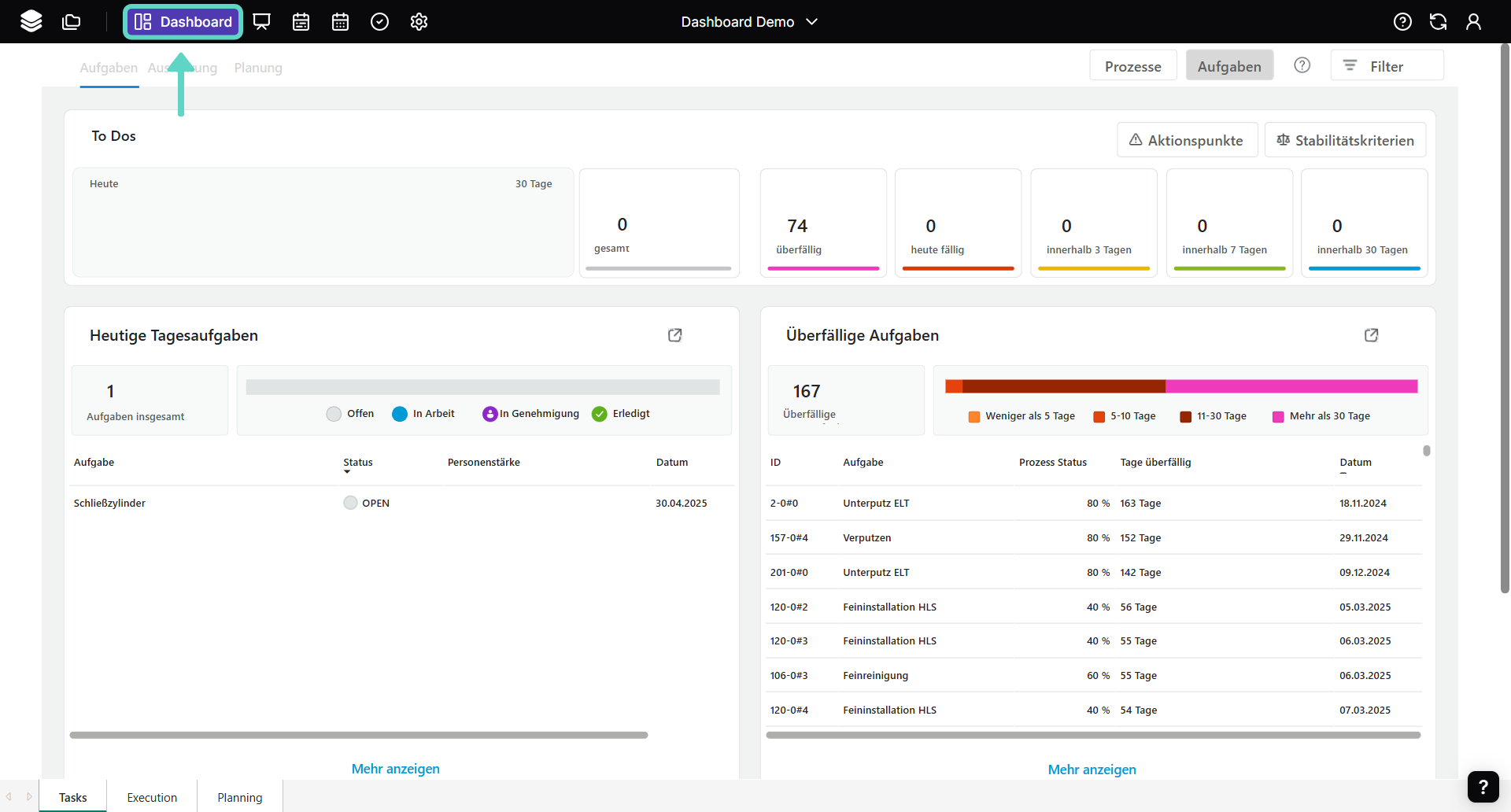
Task: Open Überfällige Aufgaben in external view
Action: click(x=1371, y=335)
